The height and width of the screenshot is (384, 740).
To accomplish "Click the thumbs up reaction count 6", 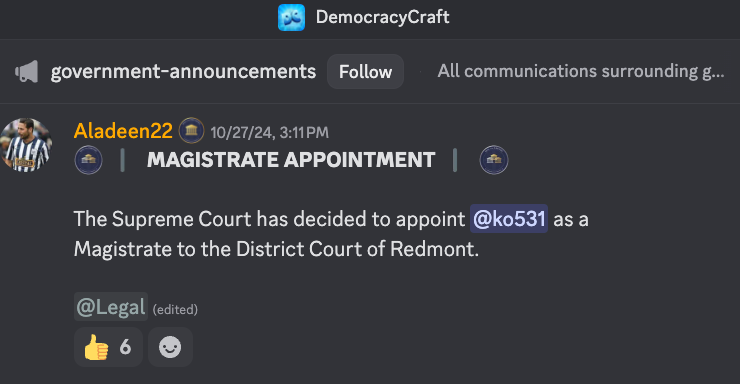I will coord(125,347).
